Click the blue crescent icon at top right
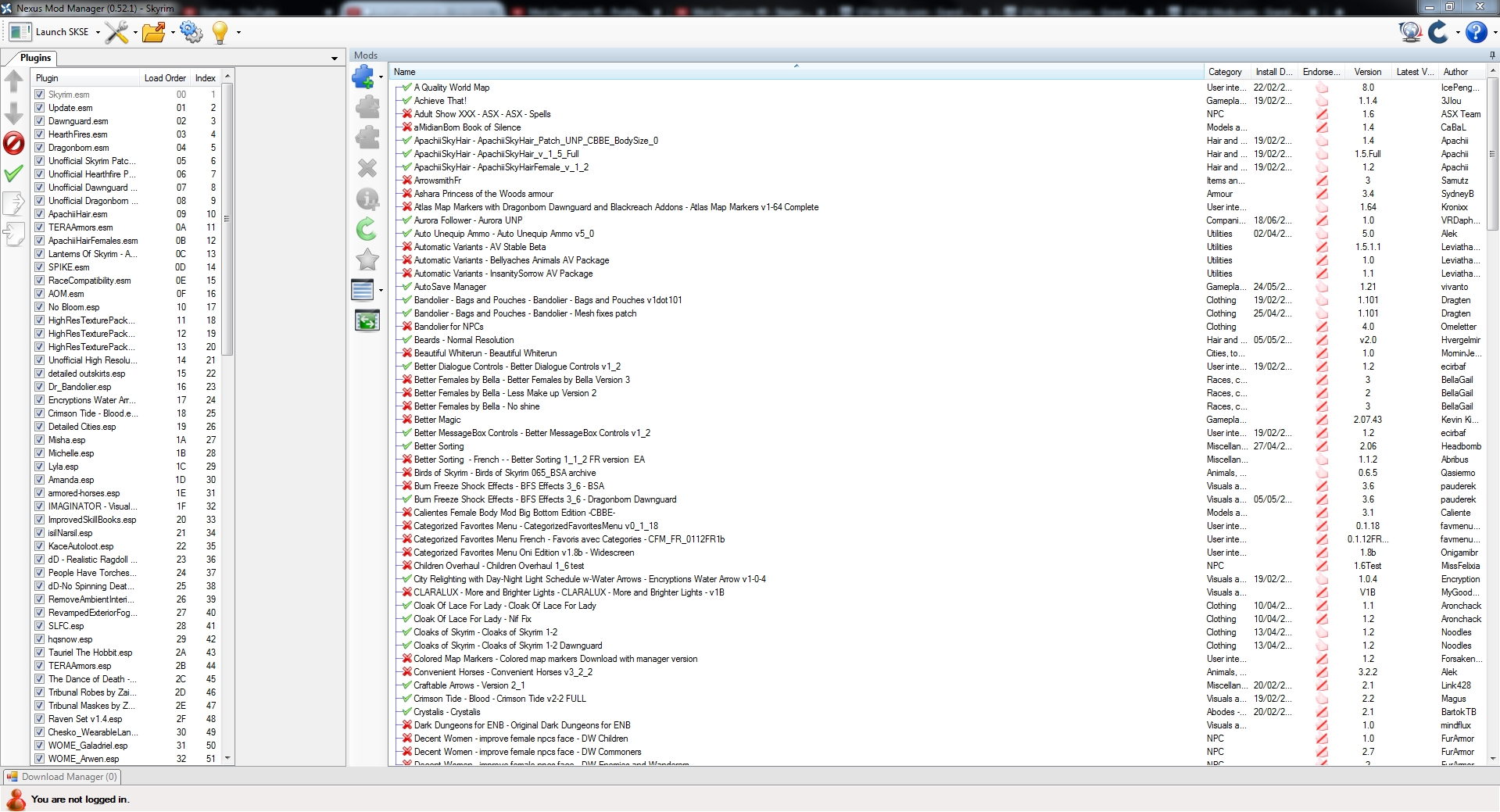The width and height of the screenshot is (1500, 812). click(1438, 32)
